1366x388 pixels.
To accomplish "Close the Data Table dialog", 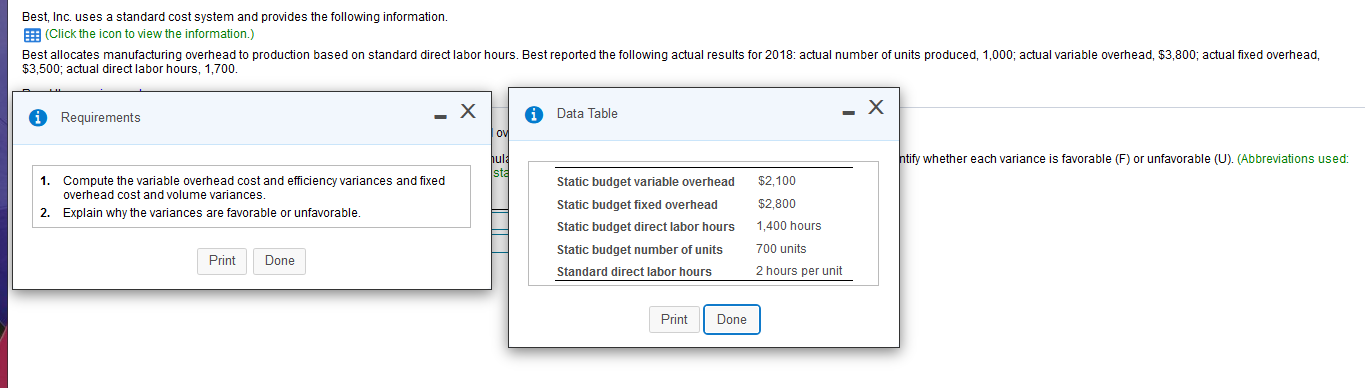I will pyautogui.click(x=876, y=106).
